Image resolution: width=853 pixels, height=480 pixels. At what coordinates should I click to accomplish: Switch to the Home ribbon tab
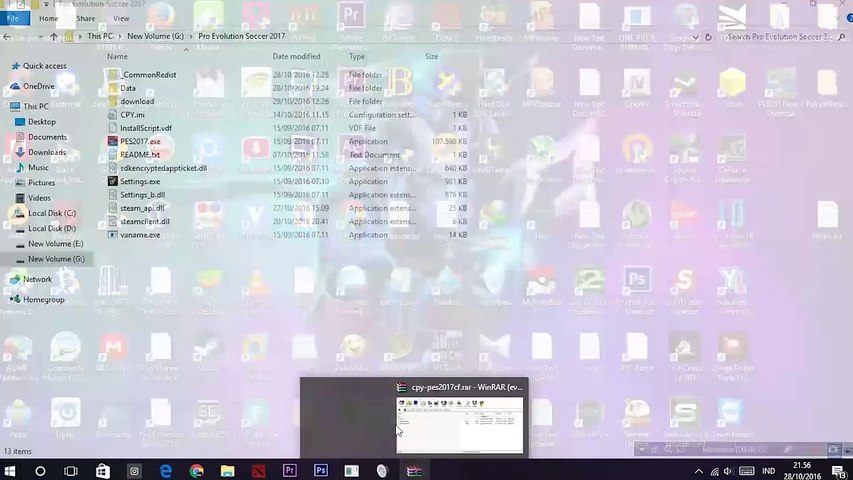(48, 18)
